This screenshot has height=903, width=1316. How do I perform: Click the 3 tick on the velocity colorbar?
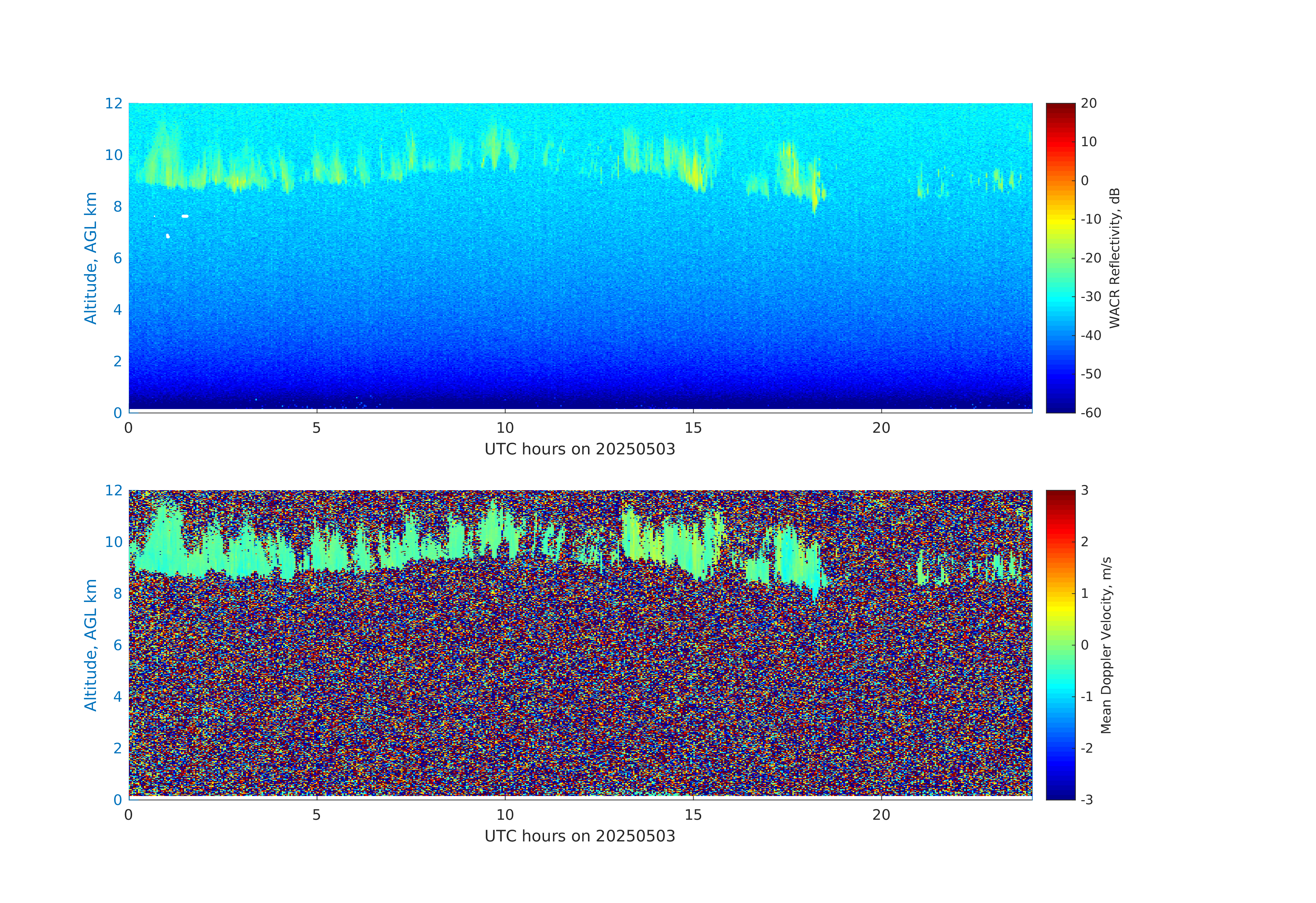coord(1084,490)
